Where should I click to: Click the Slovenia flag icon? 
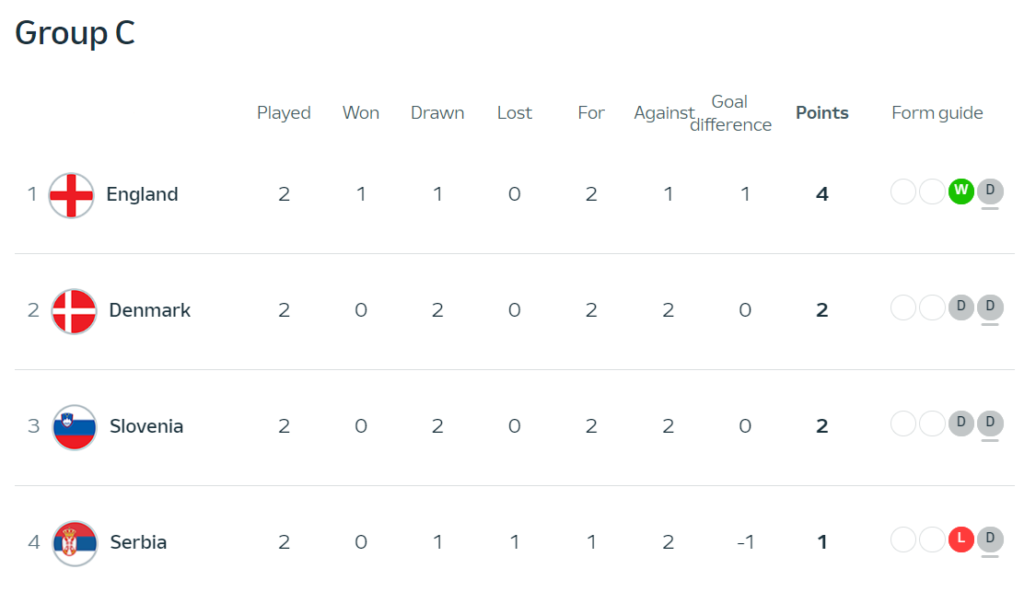(x=74, y=427)
